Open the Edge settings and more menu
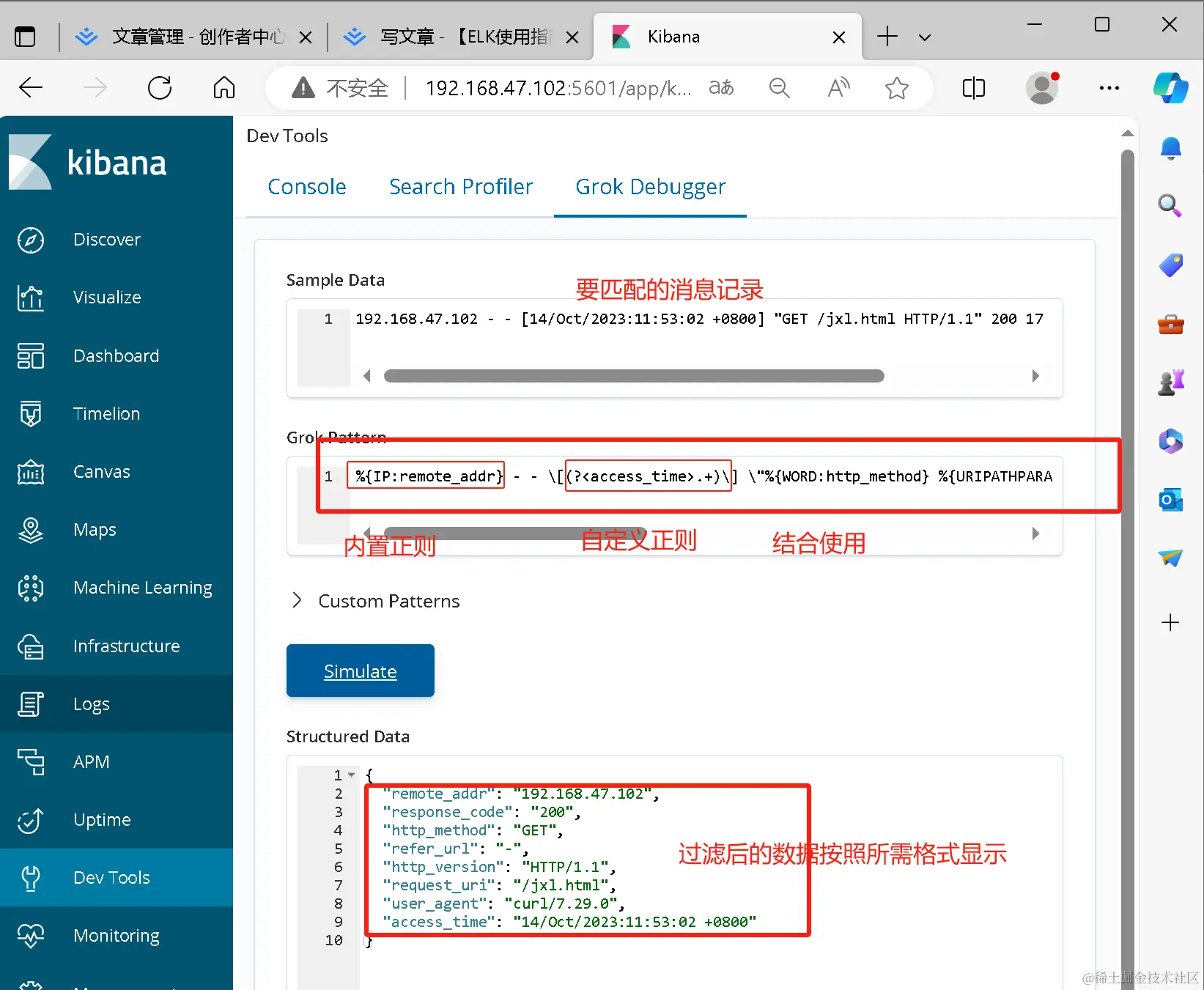The height and width of the screenshot is (990, 1204). coord(1109,88)
